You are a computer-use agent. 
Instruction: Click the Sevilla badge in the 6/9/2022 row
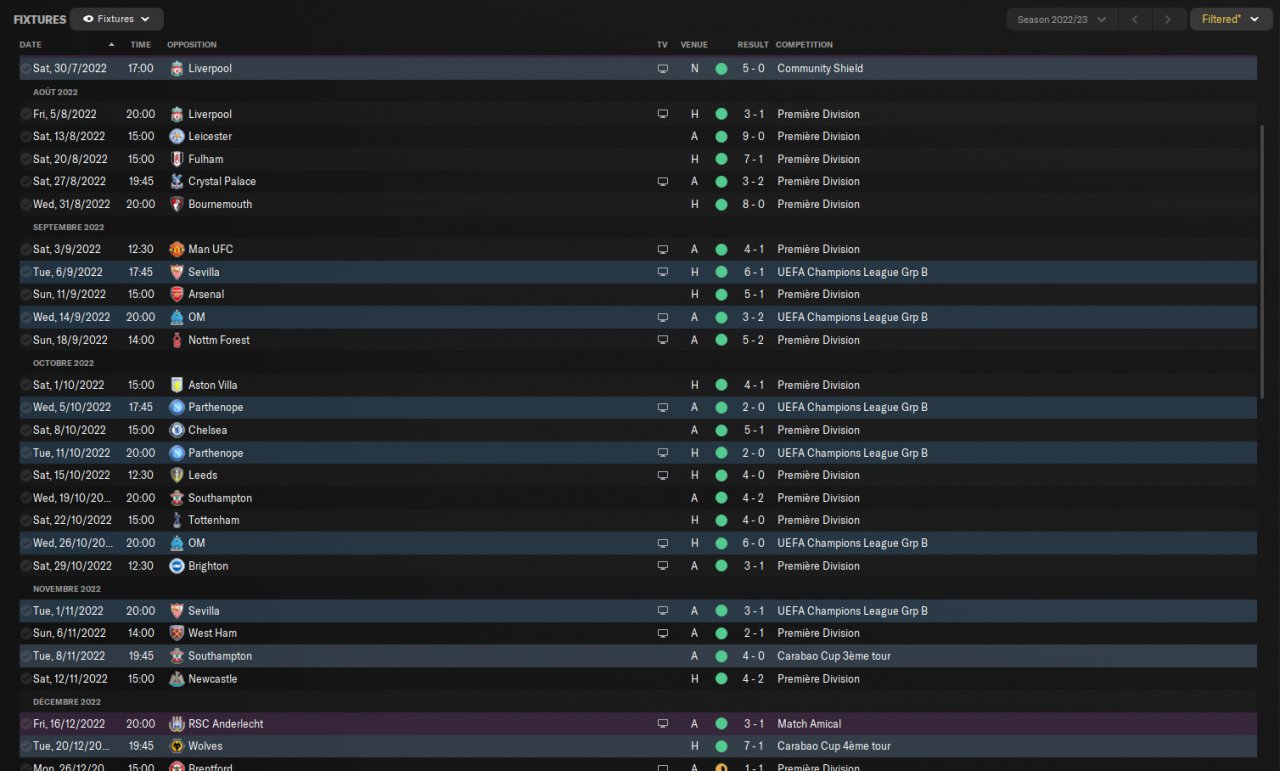pos(176,272)
